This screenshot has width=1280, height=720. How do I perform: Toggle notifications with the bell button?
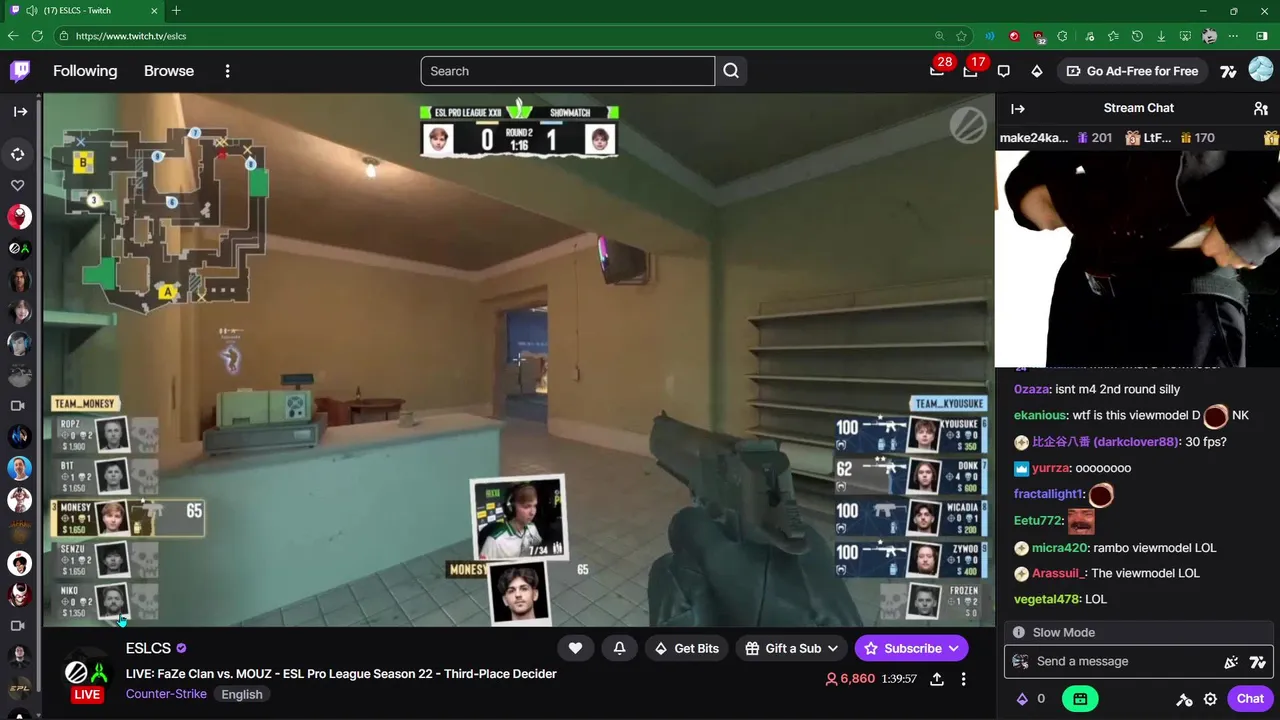(619, 648)
